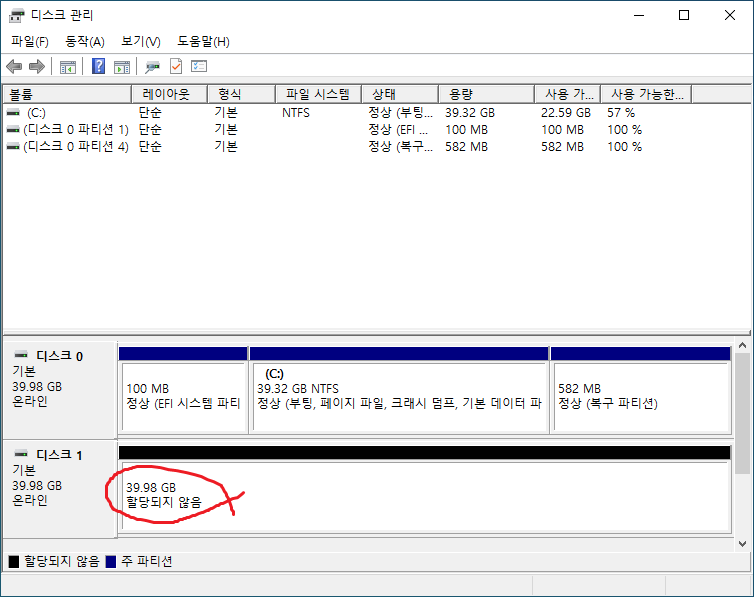The height and width of the screenshot is (597, 754).
Task: Select the (C:) 39.32 GB NTFS partition block
Action: (x=399, y=390)
